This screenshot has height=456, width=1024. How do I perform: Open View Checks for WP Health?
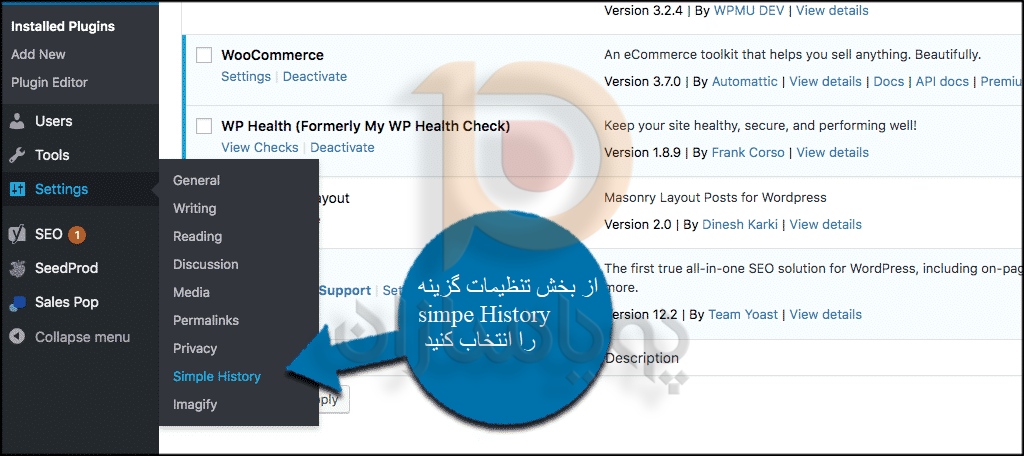[x=260, y=148]
